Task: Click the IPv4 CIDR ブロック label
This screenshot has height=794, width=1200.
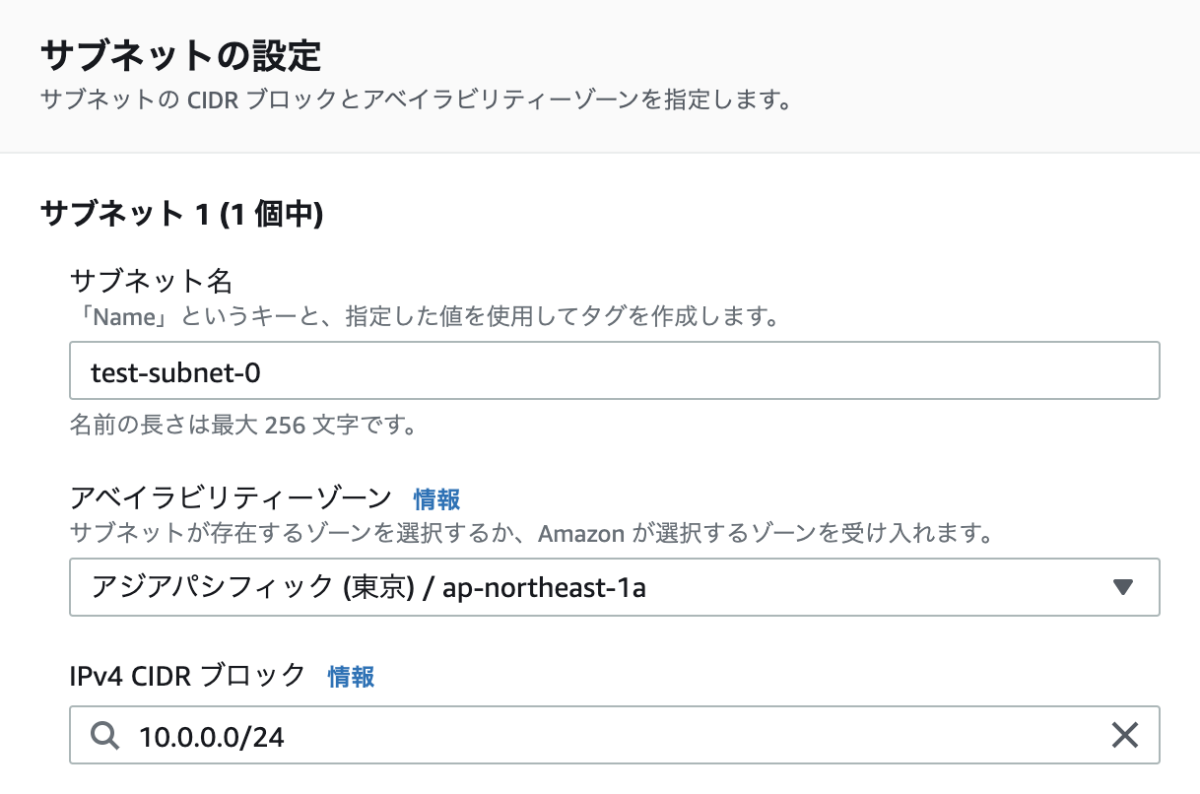Action: click(x=188, y=676)
